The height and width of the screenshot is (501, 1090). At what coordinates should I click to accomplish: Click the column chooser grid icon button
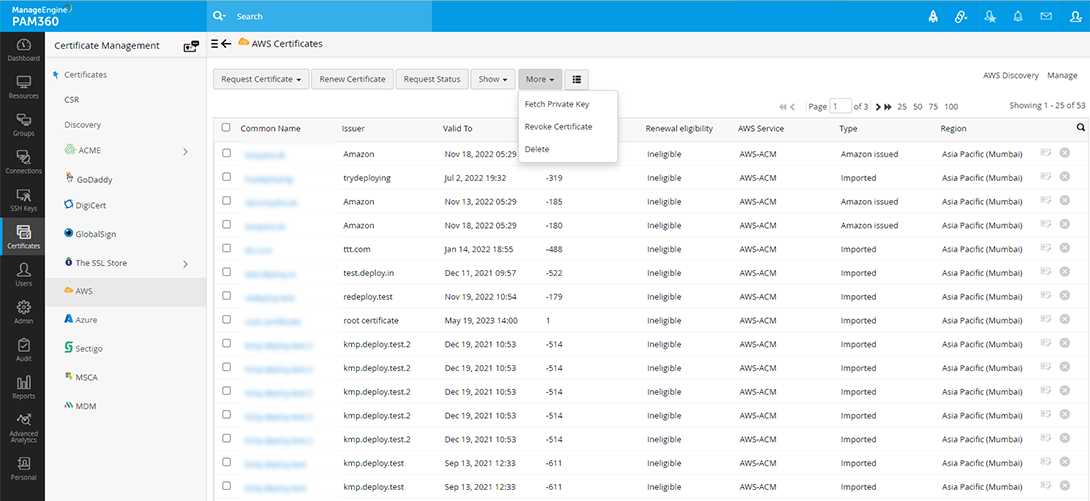point(577,79)
